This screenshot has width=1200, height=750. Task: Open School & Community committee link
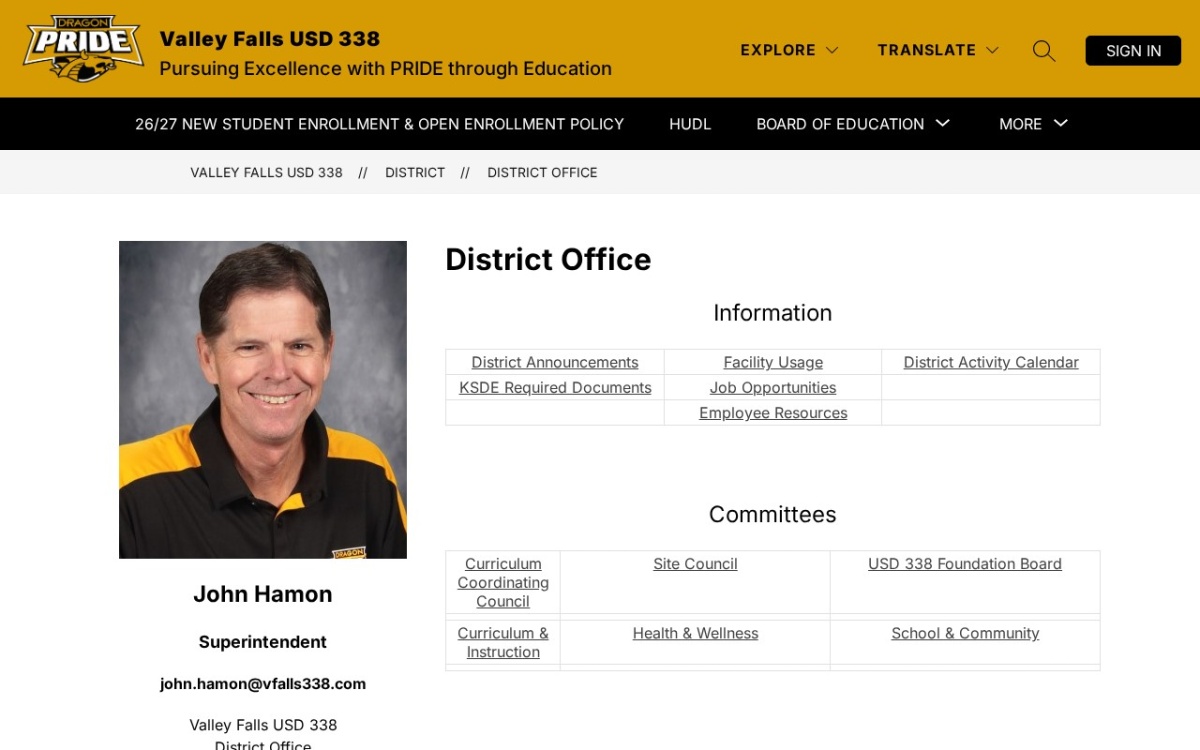click(x=965, y=633)
